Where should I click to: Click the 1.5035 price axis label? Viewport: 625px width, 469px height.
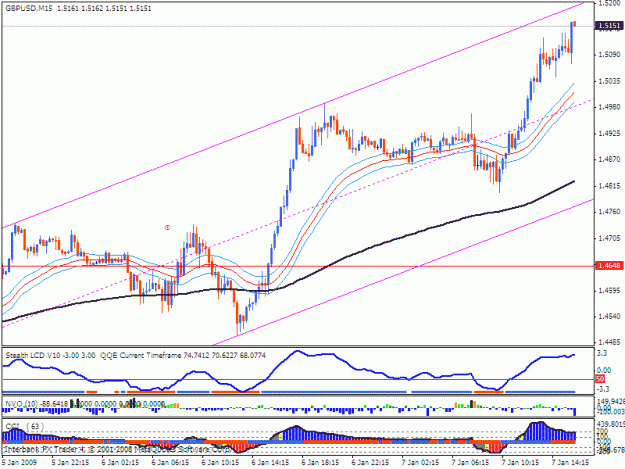pos(610,81)
